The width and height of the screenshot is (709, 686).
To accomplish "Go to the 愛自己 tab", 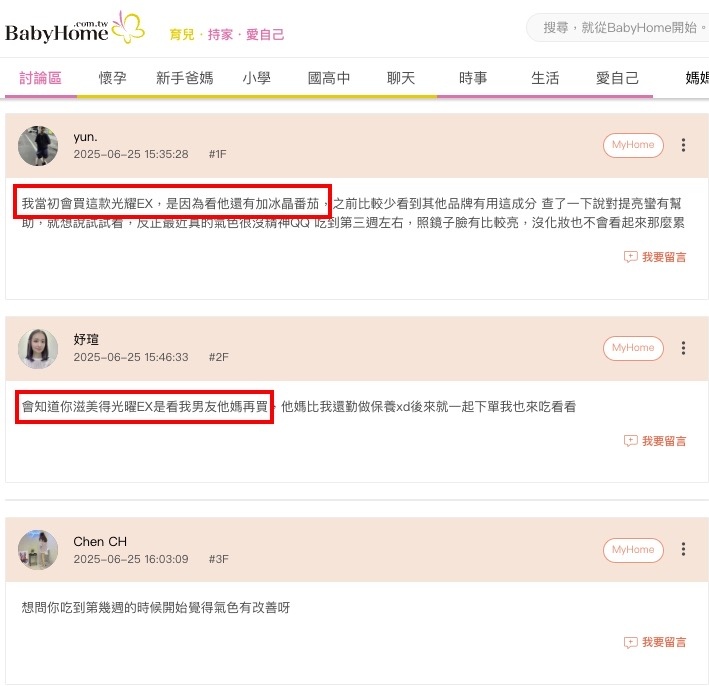I will 617,78.
